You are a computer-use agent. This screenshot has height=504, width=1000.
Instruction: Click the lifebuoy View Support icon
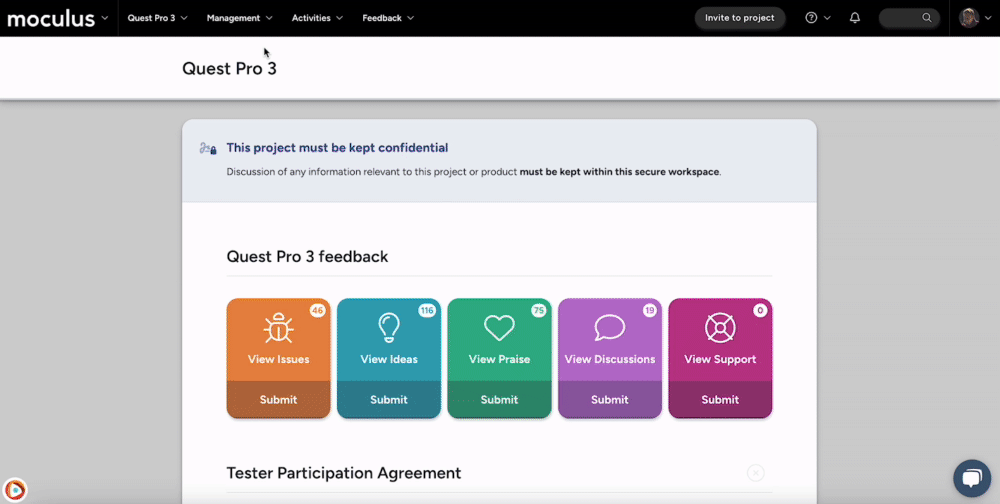pos(720,328)
